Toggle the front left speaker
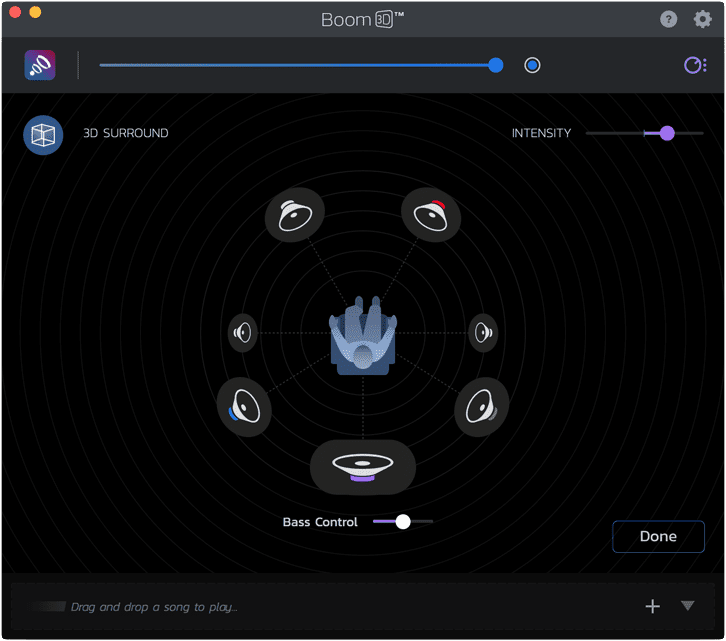The width and height of the screenshot is (726, 641). [294, 215]
